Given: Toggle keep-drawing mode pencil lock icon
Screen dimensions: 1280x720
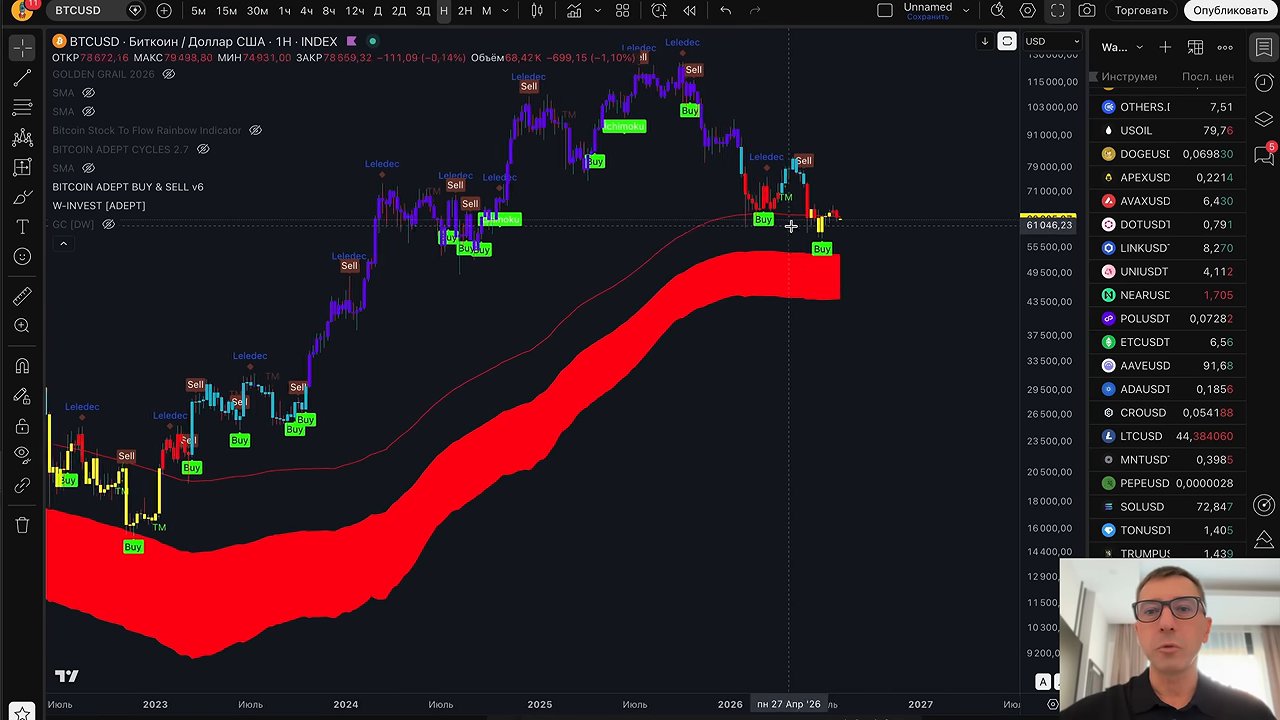Looking at the screenshot, I should (22, 396).
